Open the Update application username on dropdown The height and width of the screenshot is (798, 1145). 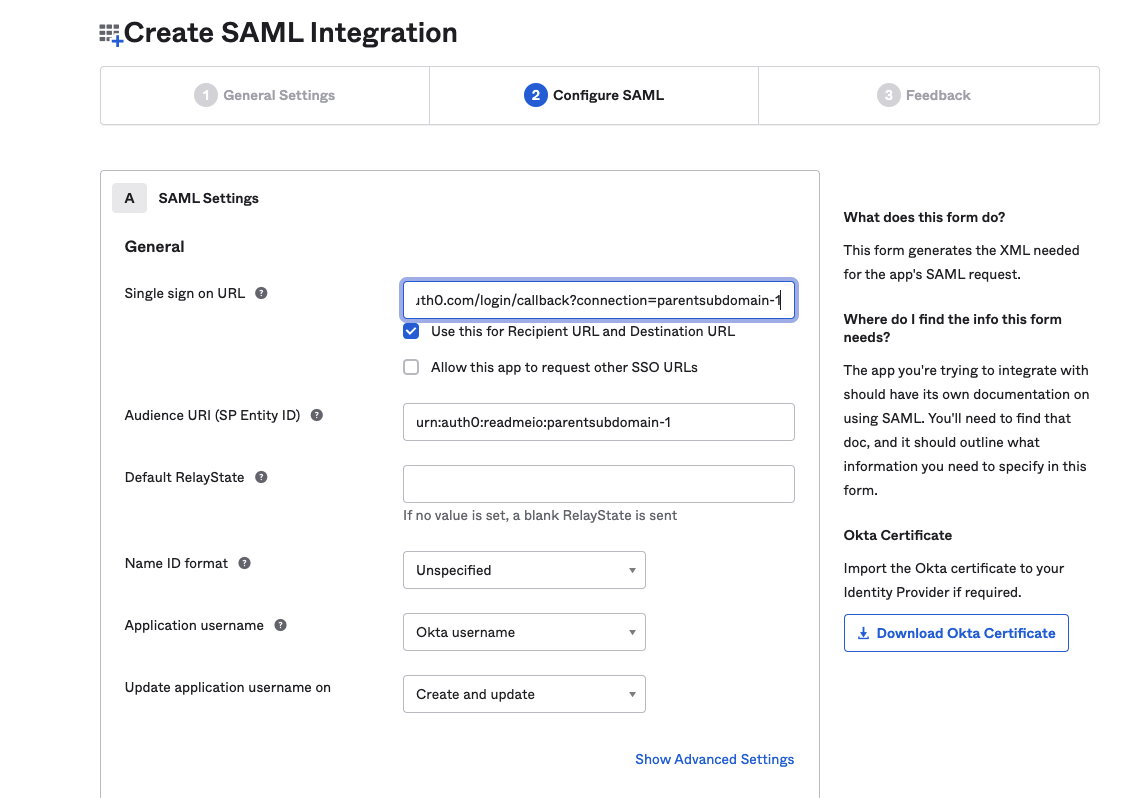tap(524, 694)
